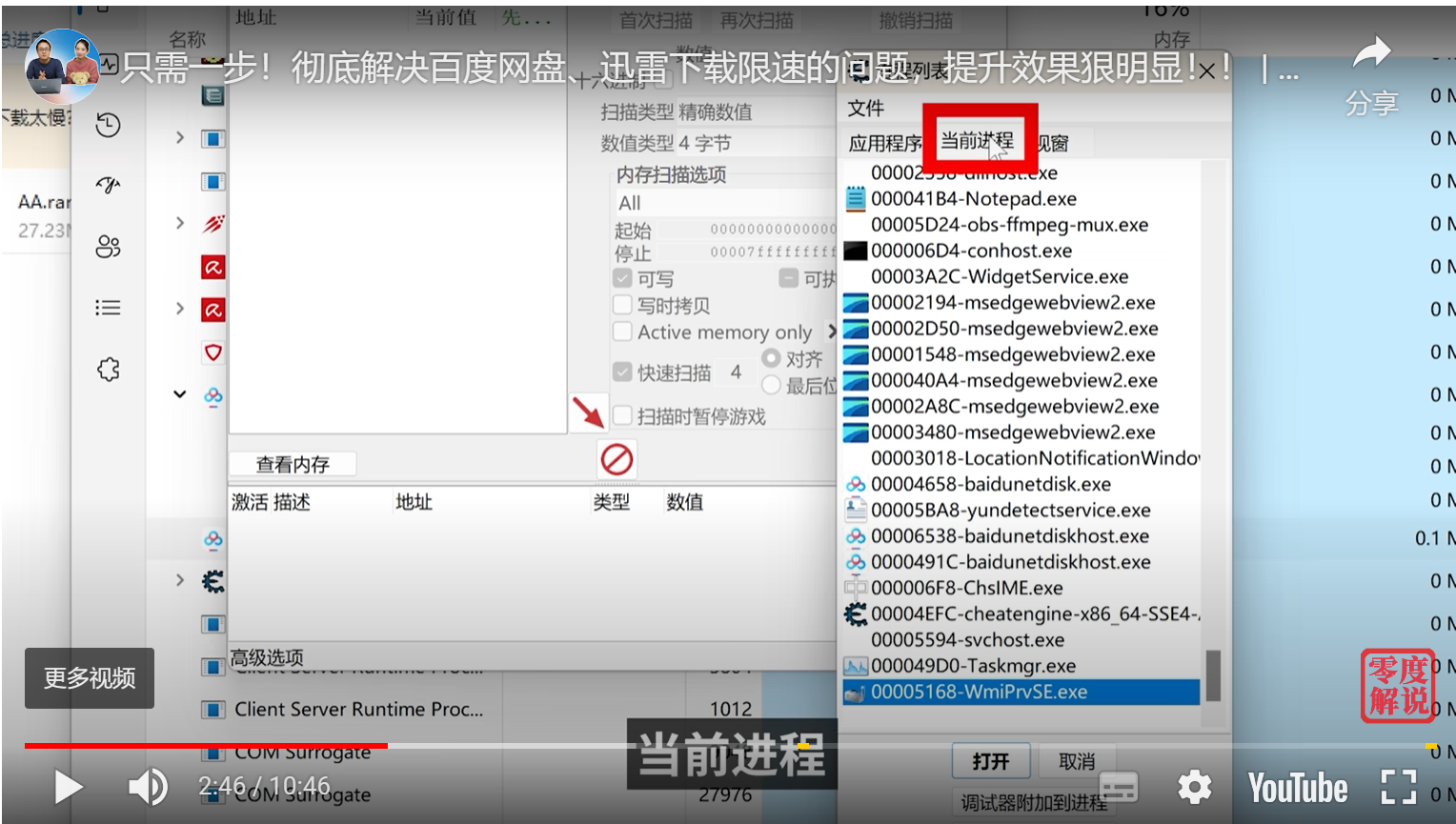Screen dimensions: 1456x824
Task: Switch to the 视窗 tab
Action: [x=1054, y=143]
